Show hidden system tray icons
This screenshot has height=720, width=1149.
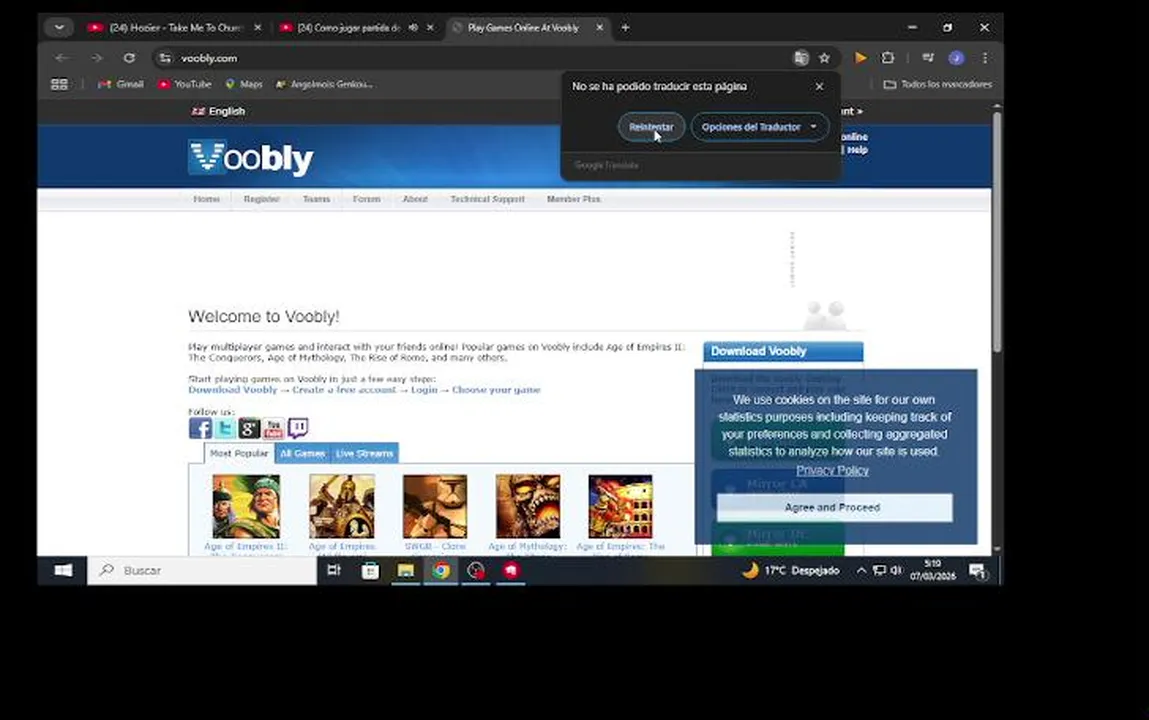pyautogui.click(x=862, y=570)
